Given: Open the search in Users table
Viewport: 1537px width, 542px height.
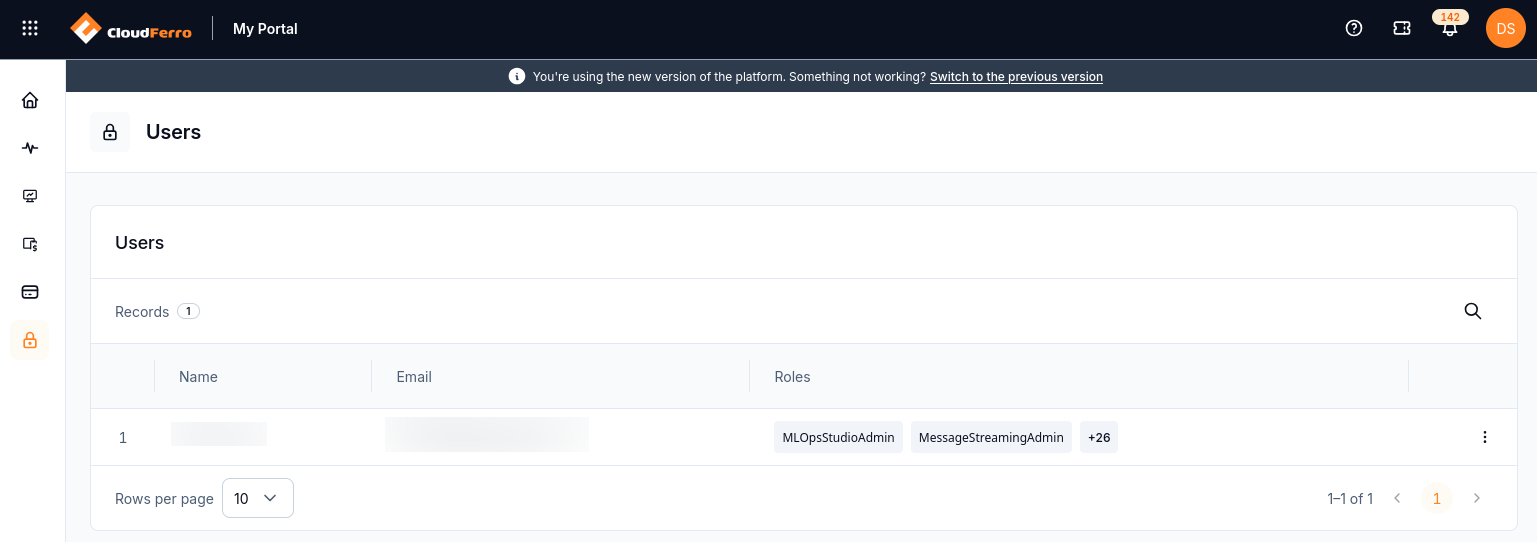Looking at the screenshot, I should pos(1473,311).
